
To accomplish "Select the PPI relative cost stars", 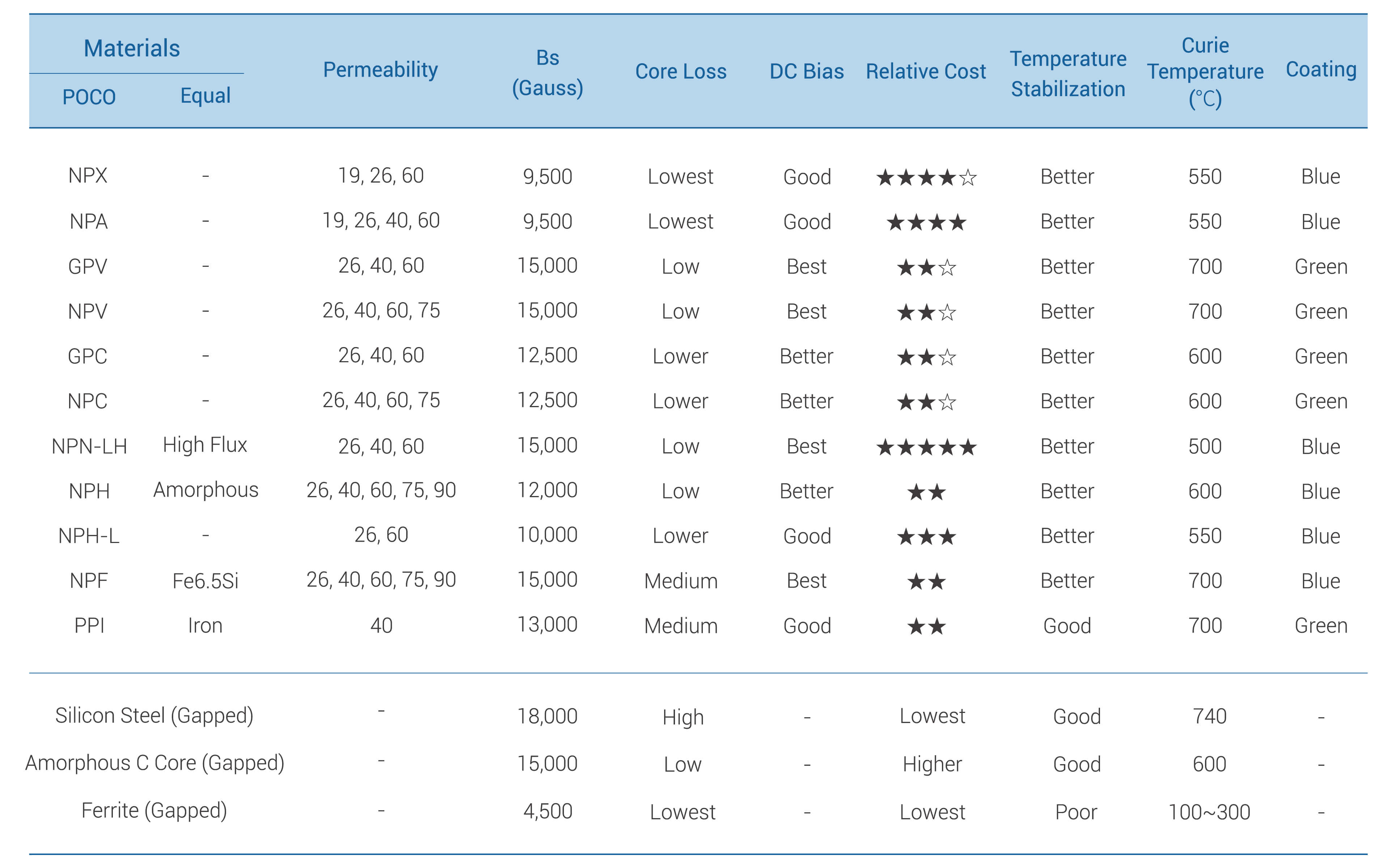I will click(925, 626).
